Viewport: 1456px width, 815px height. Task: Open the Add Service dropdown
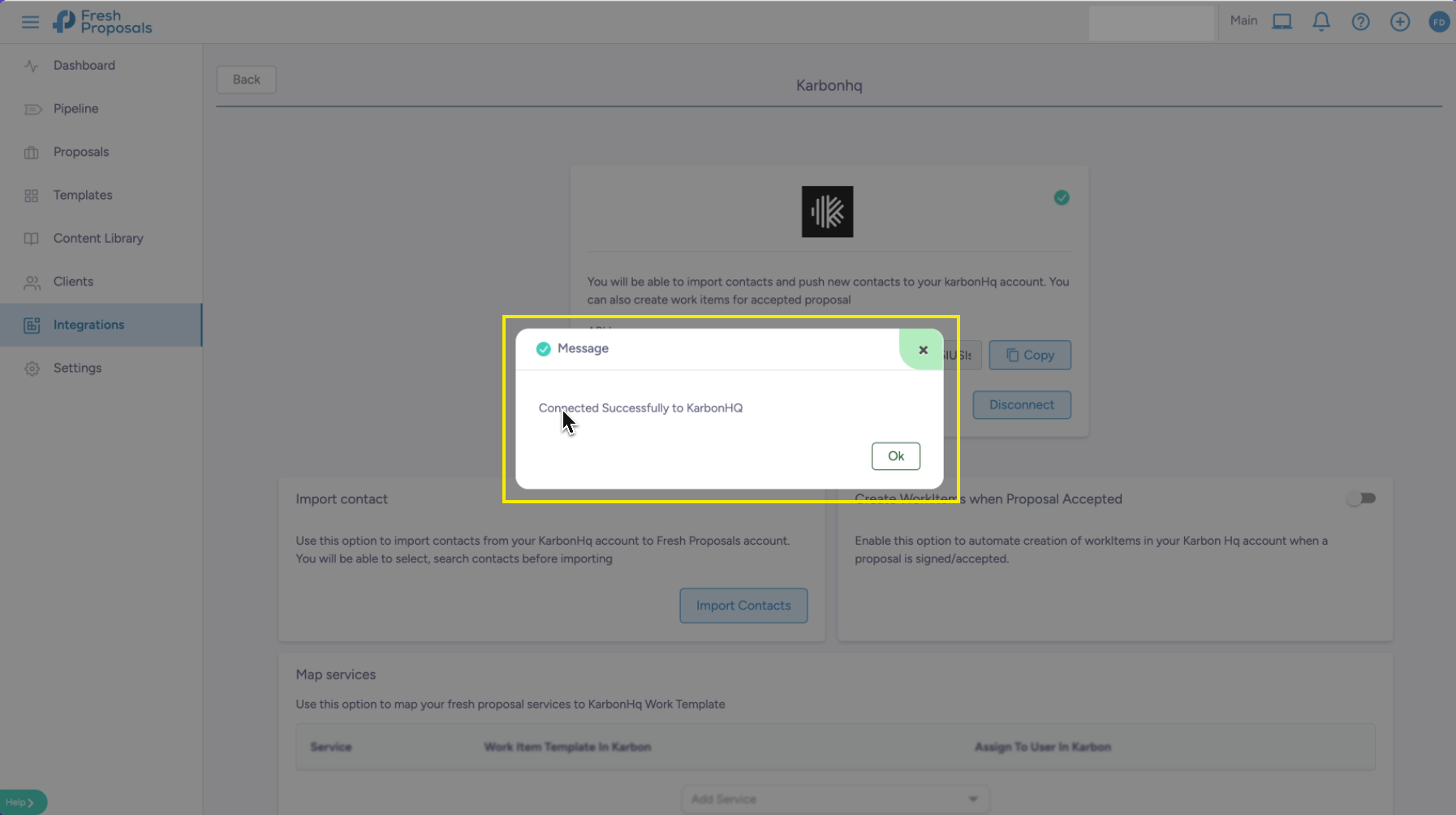pos(835,800)
